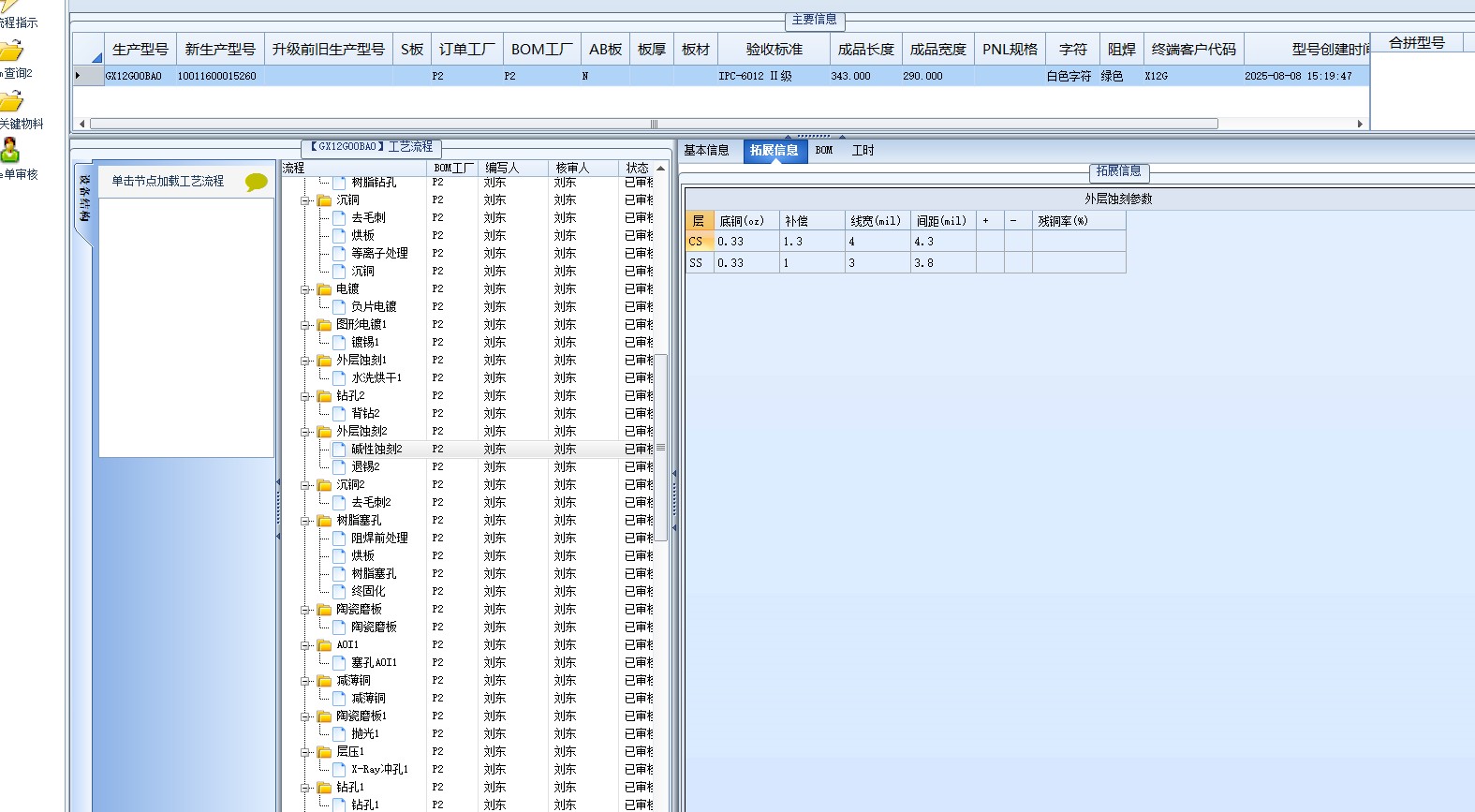1475x812 pixels.
Task: Click the folder icon of 层压1 node
Action: (324, 752)
